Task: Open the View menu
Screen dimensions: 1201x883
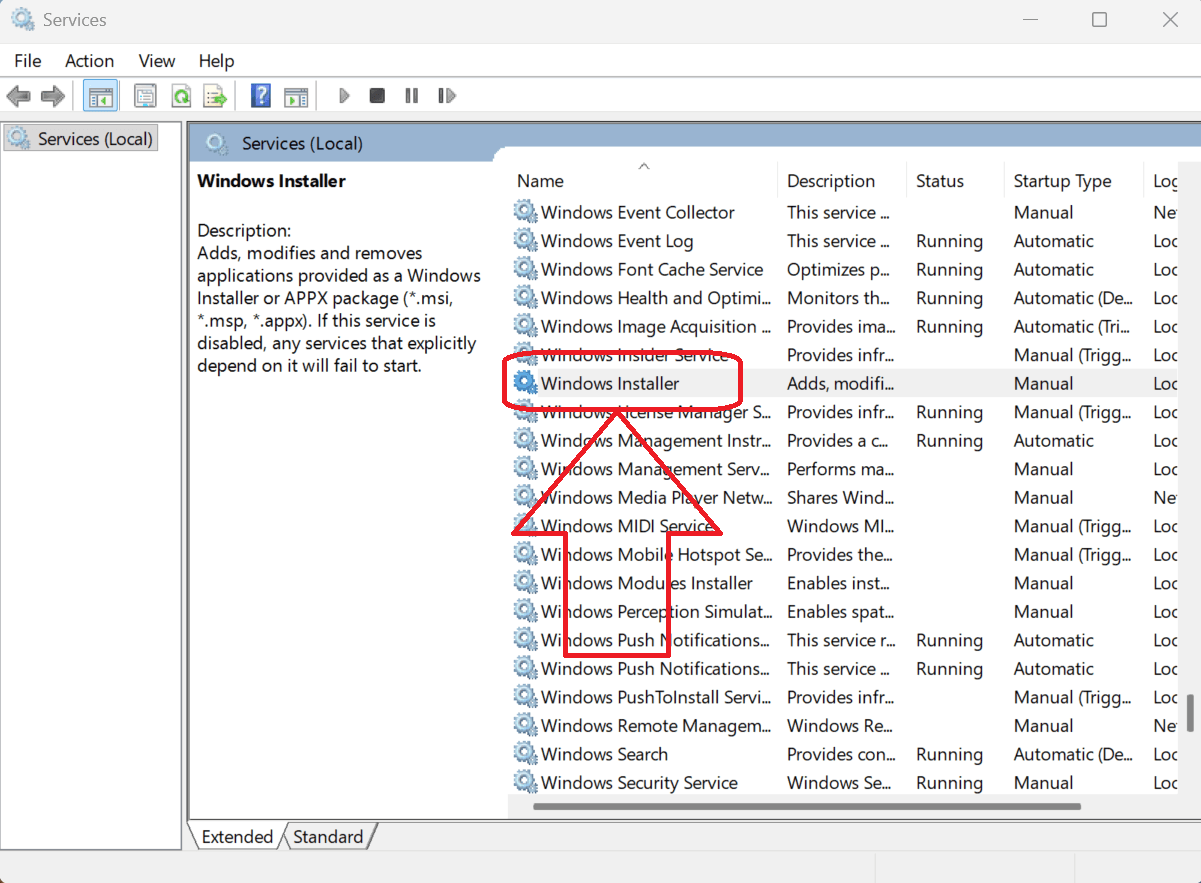Action: [156, 60]
